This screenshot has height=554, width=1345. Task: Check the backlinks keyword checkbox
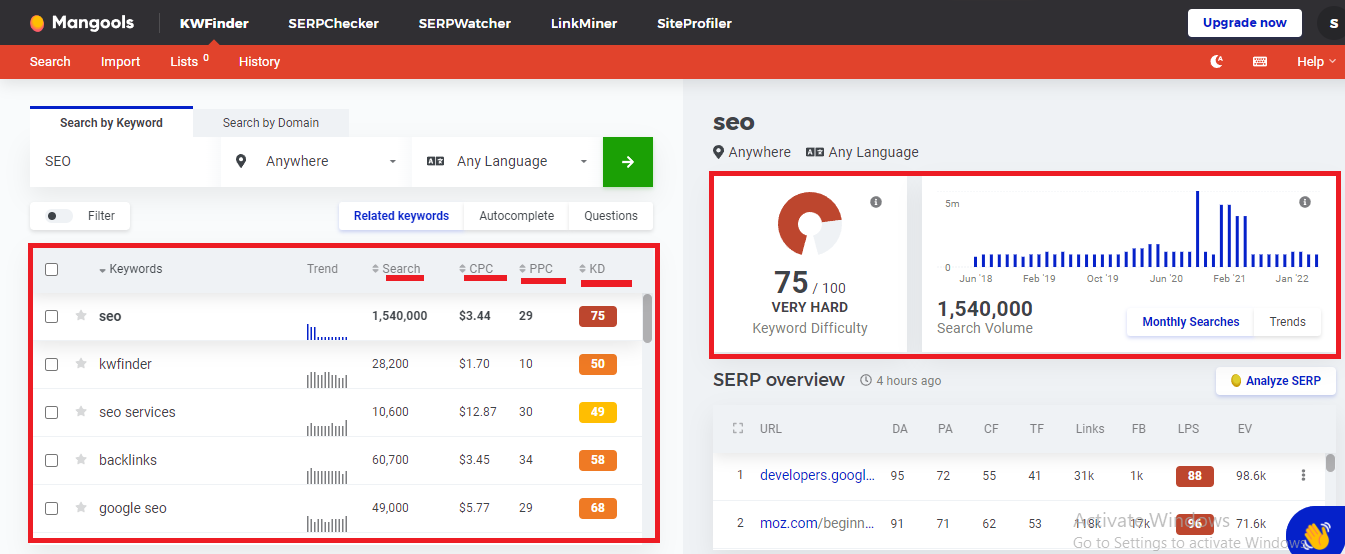(52, 460)
